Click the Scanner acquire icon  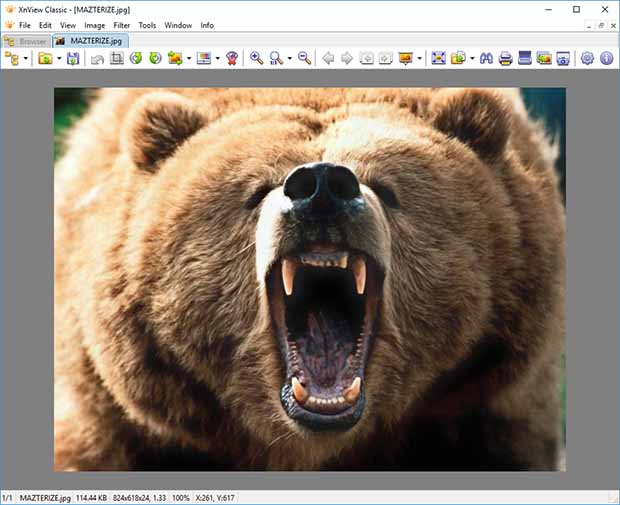pos(525,59)
